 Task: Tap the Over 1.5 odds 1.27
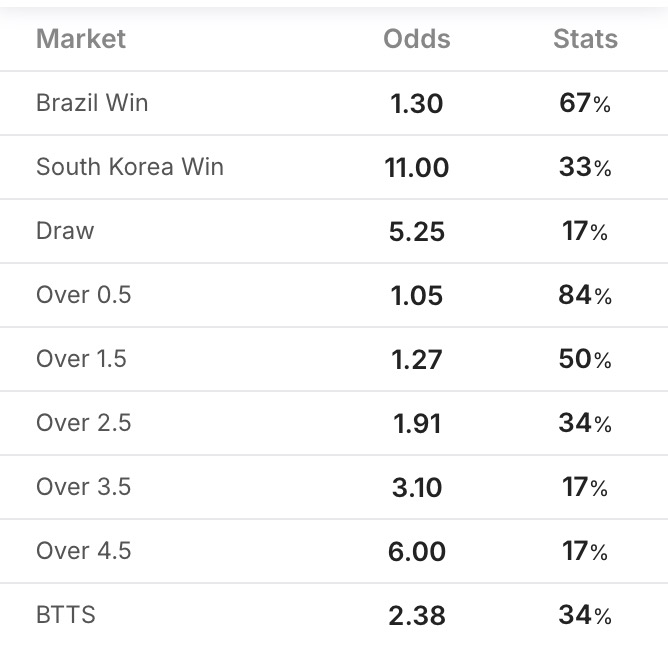click(416, 359)
